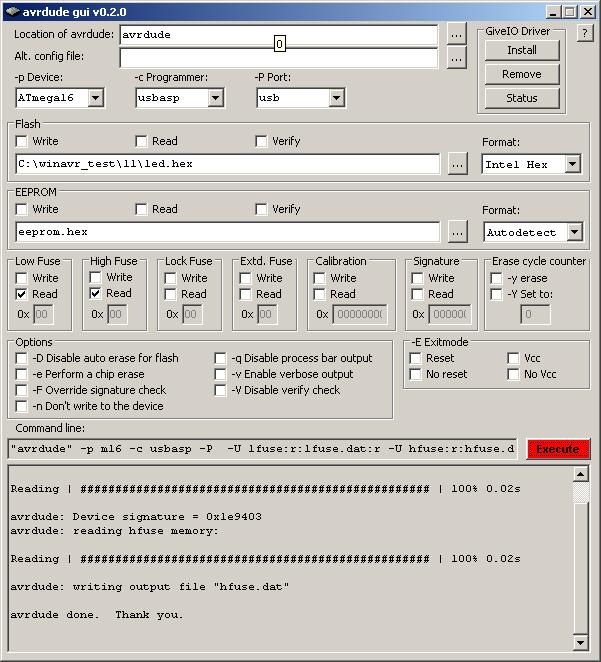Enable Flash Write checkbox
601x662 pixels.
pyautogui.click(x=21, y=141)
